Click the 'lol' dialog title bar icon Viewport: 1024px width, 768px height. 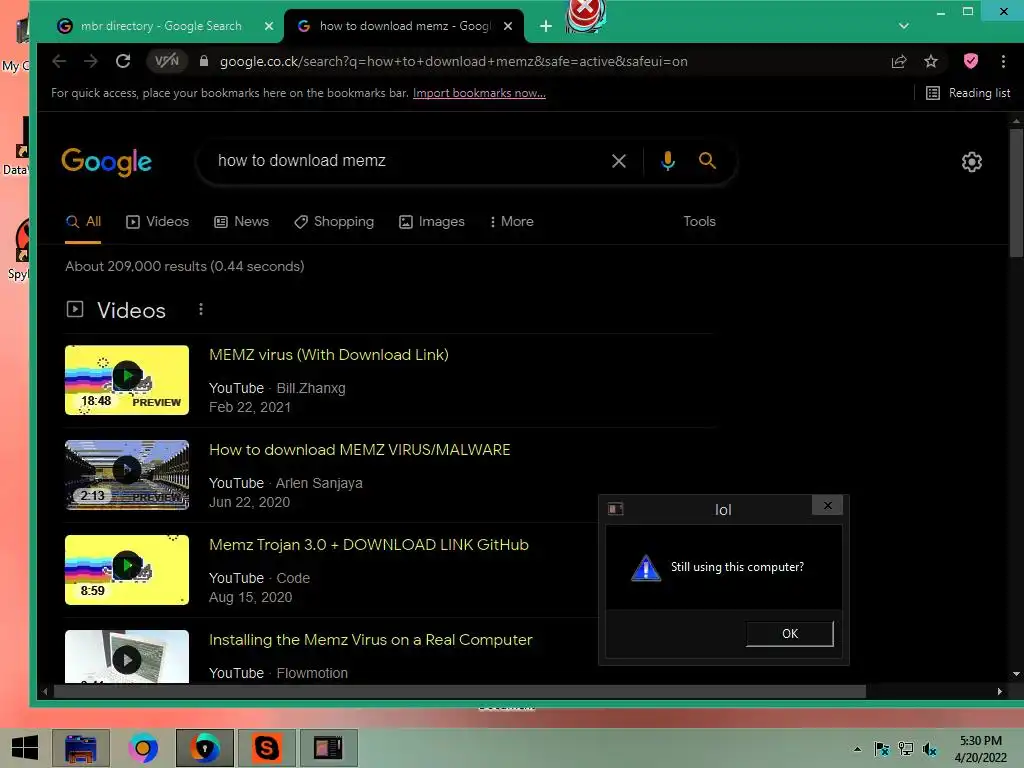coord(615,509)
